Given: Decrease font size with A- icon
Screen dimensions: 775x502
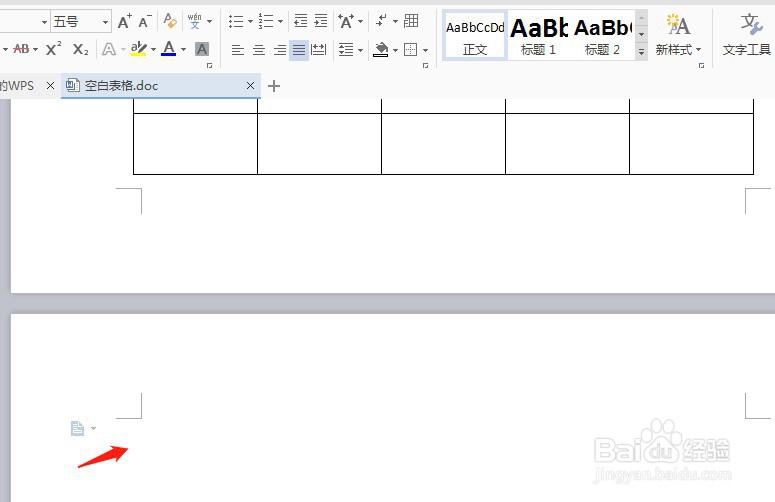Looking at the screenshot, I should (145, 22).
